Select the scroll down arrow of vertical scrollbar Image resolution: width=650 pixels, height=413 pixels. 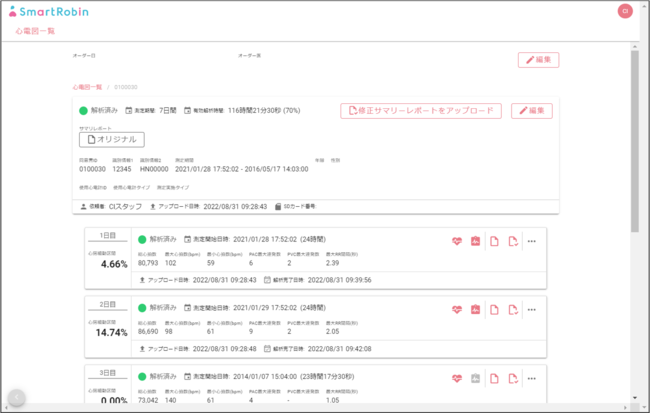pyautogui.click(x=635, y=398)
